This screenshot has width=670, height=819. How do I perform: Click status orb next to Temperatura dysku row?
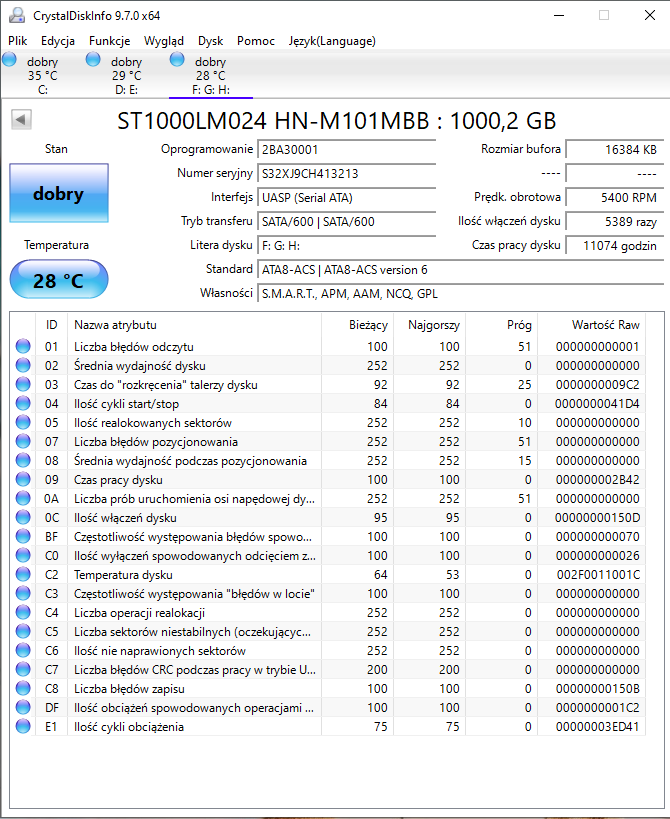[x=22, y=575]
